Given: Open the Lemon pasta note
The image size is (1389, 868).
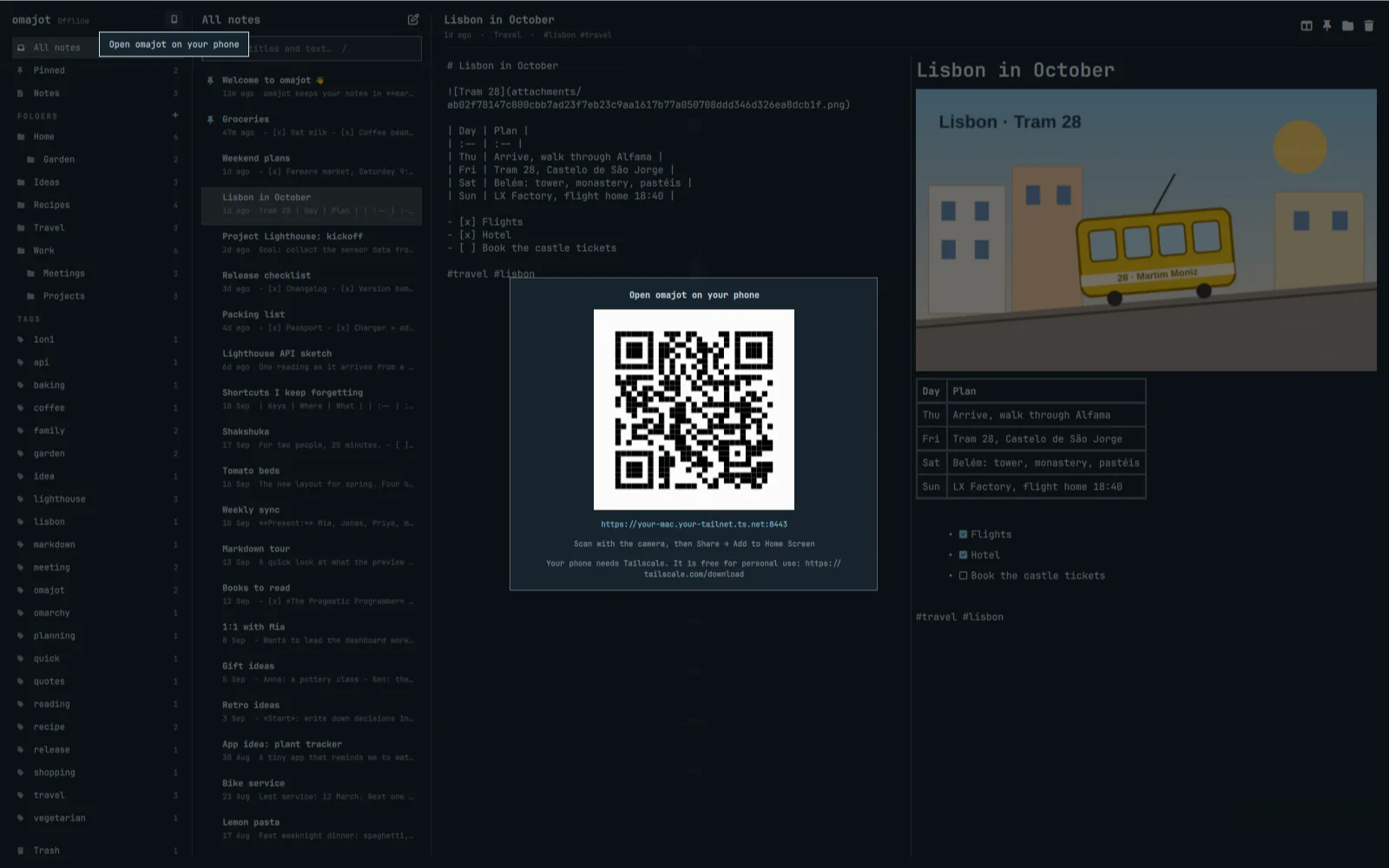Looking at the screenshot, I should (312, 829).
